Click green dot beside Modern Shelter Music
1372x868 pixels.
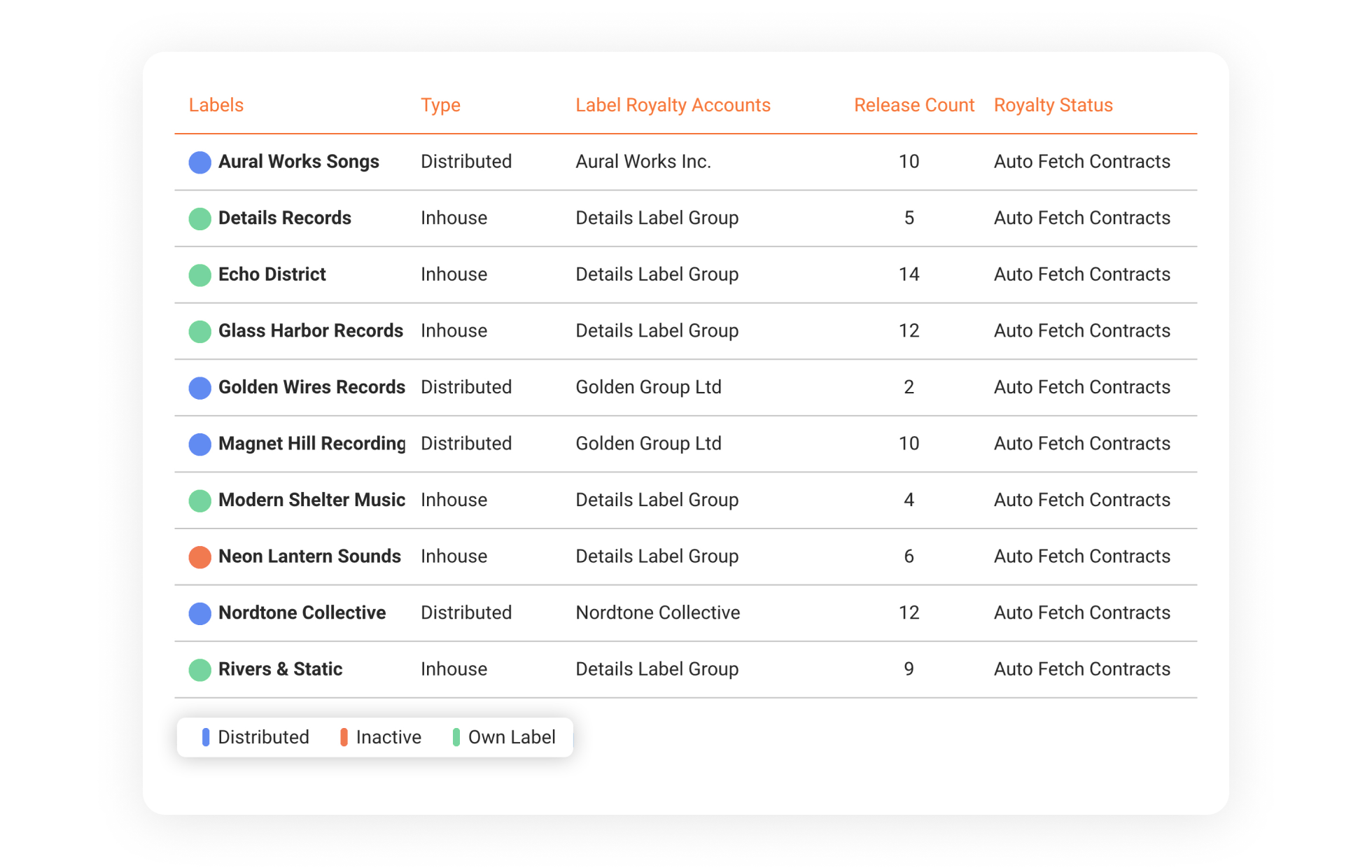(x=199, y=500)
